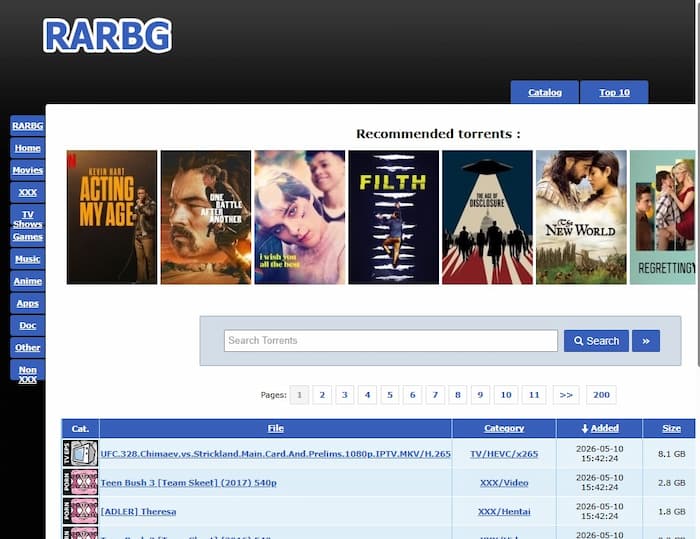The width and height of the screenshot is (700, 539).
Task: Expand advanced search with » button
Action: [x=646, y=341]
